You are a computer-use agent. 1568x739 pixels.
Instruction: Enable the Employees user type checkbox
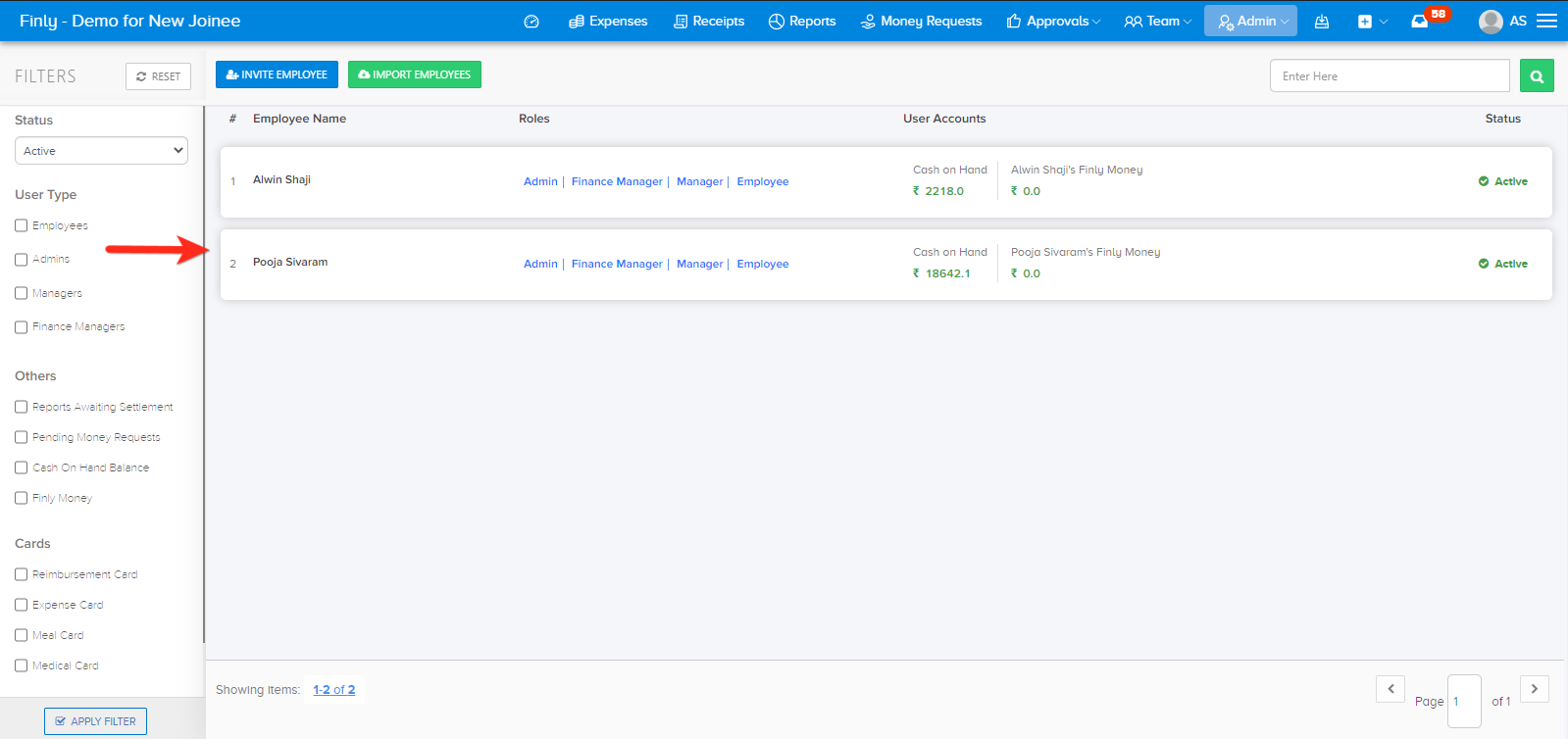click(22, 225)
